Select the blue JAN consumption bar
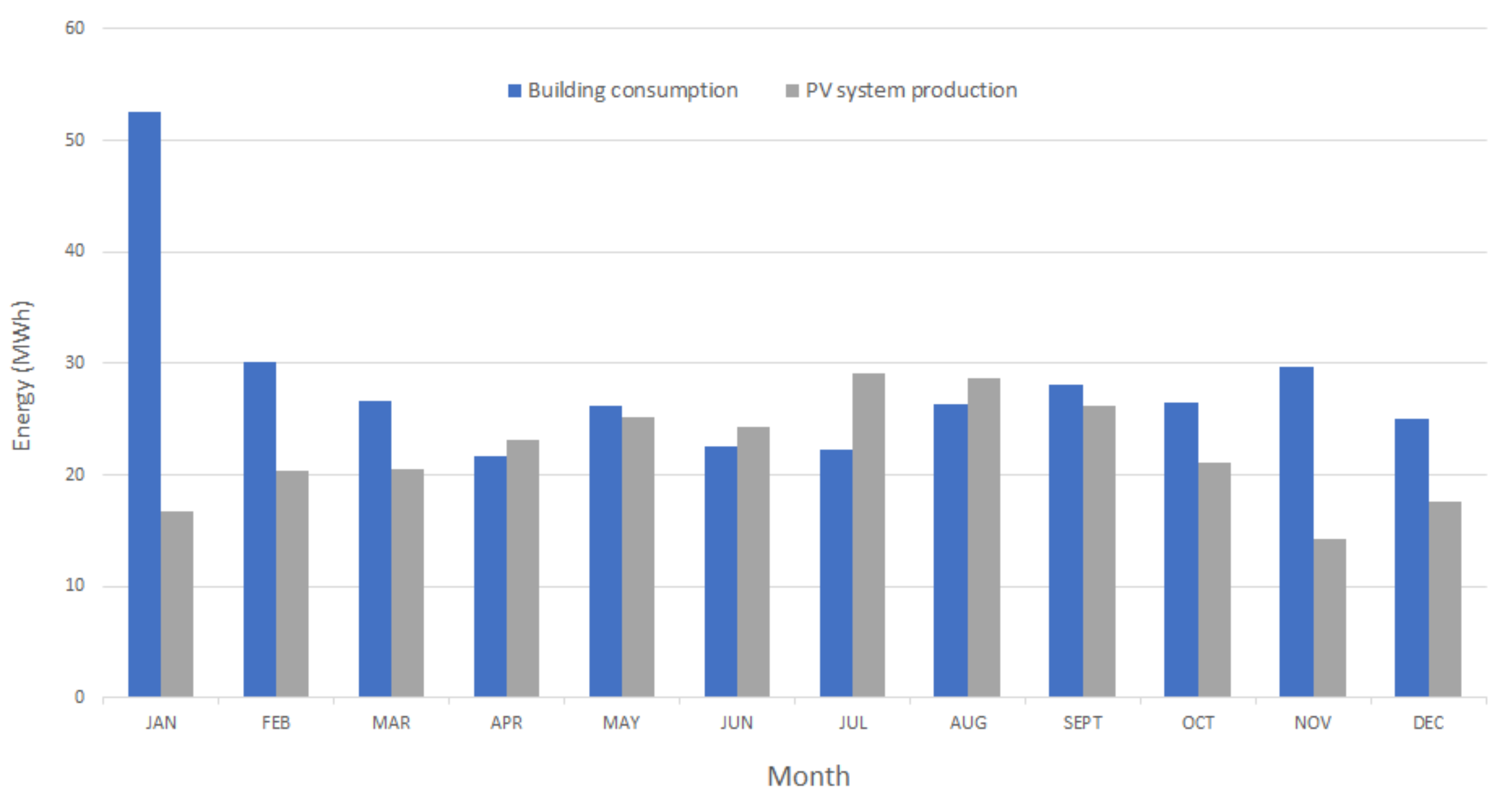This screenshot has height=799, width=1512. pos(145,404)
